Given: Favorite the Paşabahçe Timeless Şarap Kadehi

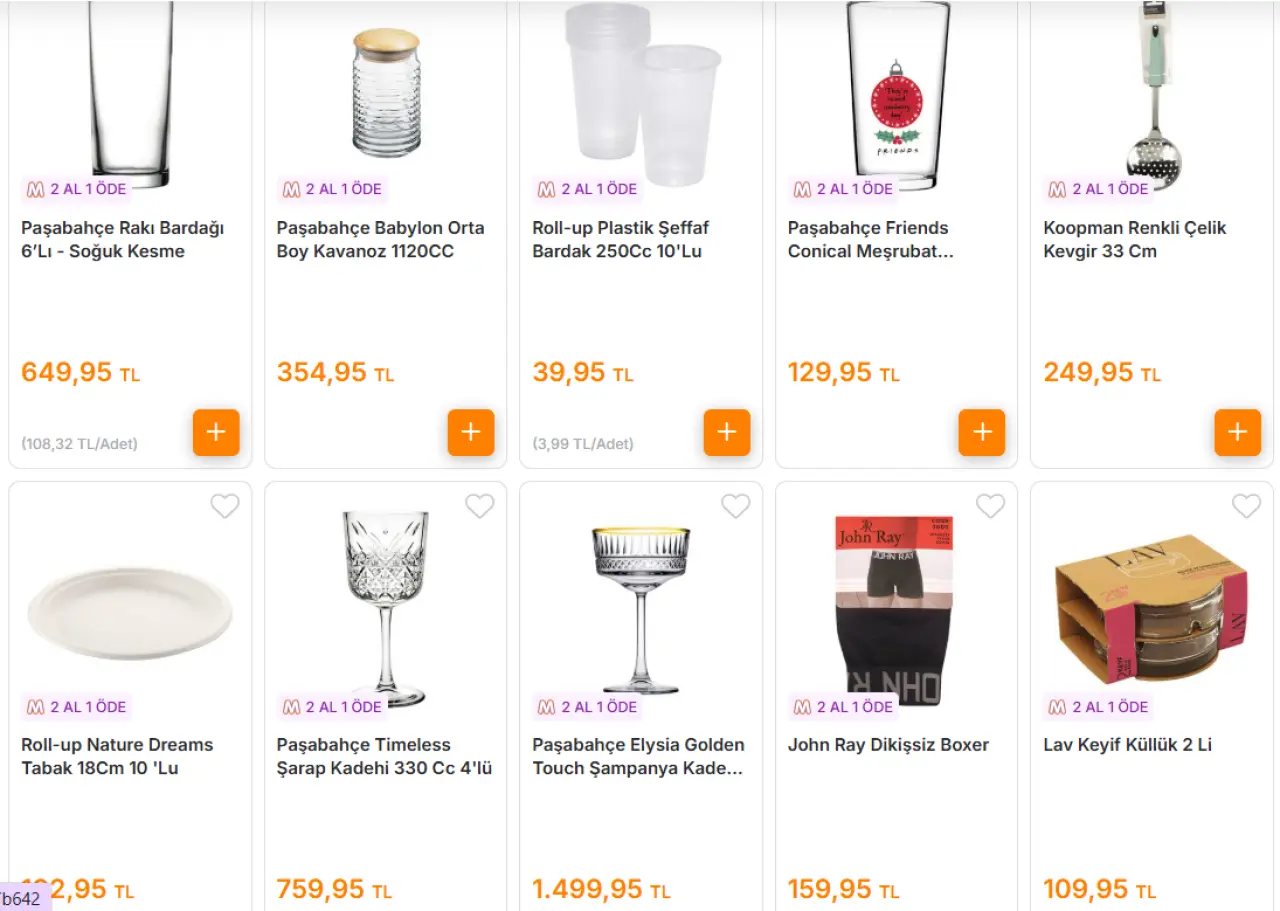Looking at the screenshot, I should [x=480, y=507].
